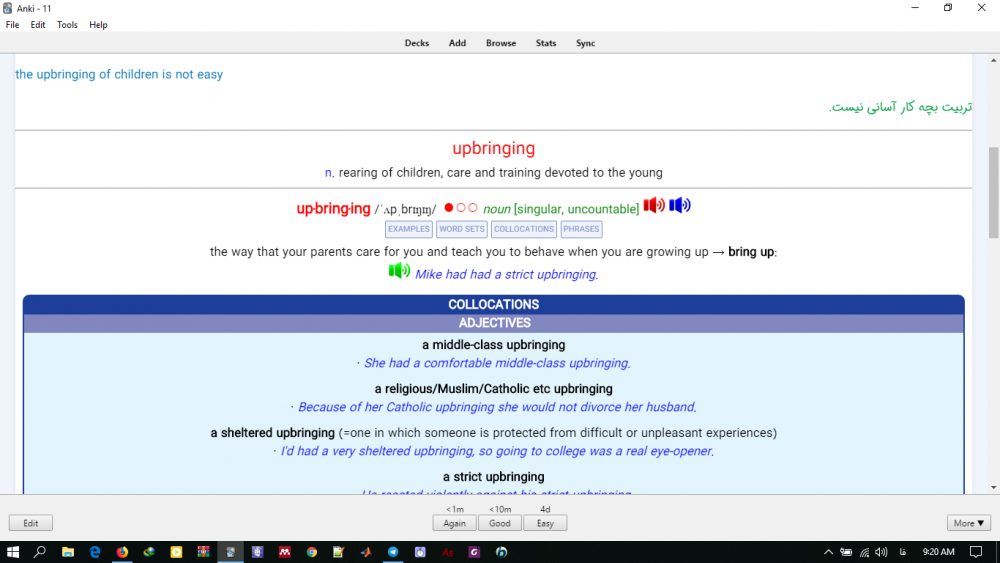Rate card as Again

454,523
